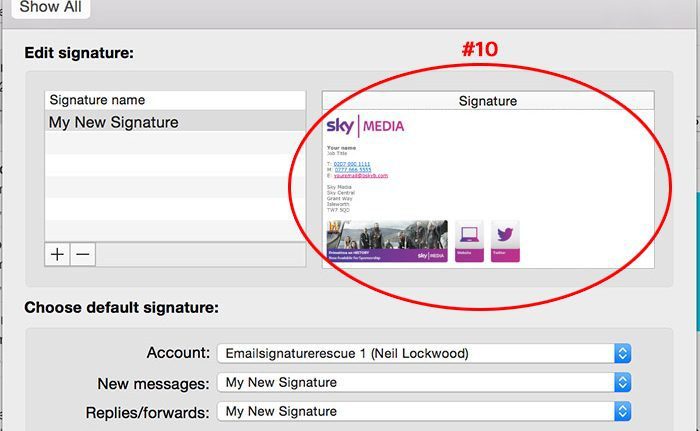700x431 pixels.
Task: Click the email address link in signature
Action: tap(360, 175)
